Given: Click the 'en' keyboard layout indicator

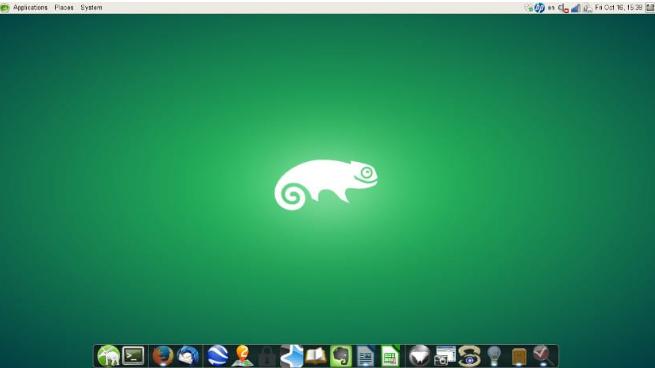Looking at the screenshot, I should tap(551, 8).
